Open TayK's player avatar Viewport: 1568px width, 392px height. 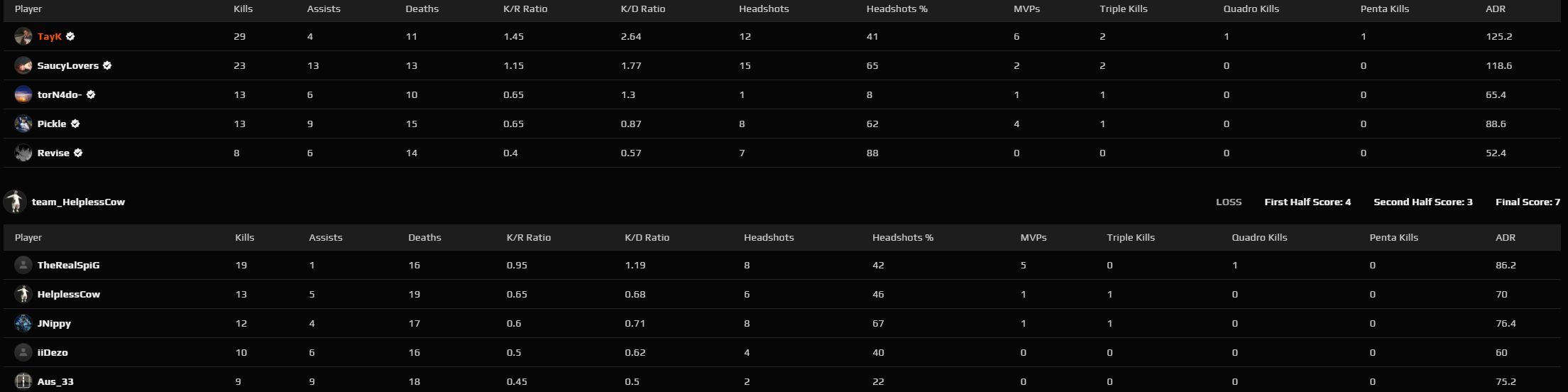coord(23,36)
